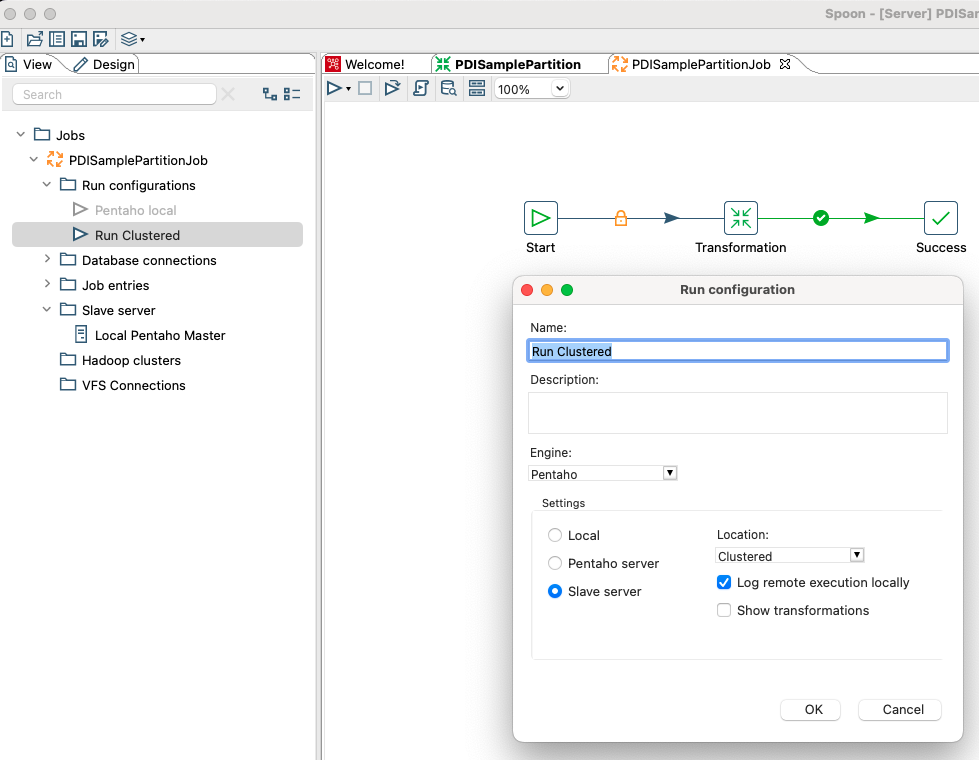Open the database explorer icon
The image size is (979, 760).
448,88
